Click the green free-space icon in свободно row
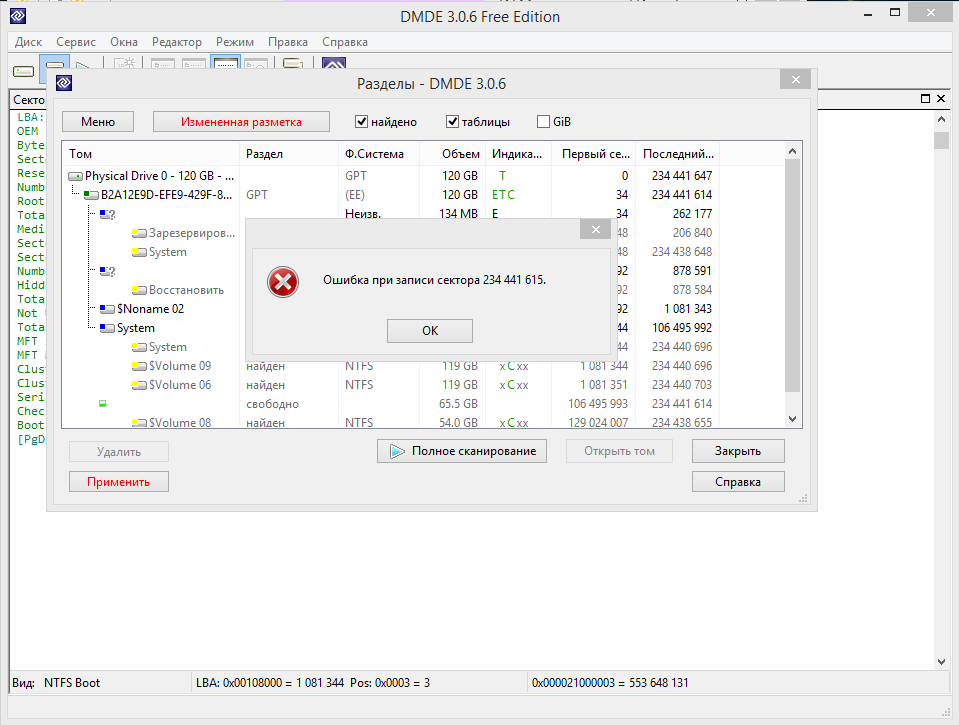This screenshot has height=725, width=959. [103, 404]
